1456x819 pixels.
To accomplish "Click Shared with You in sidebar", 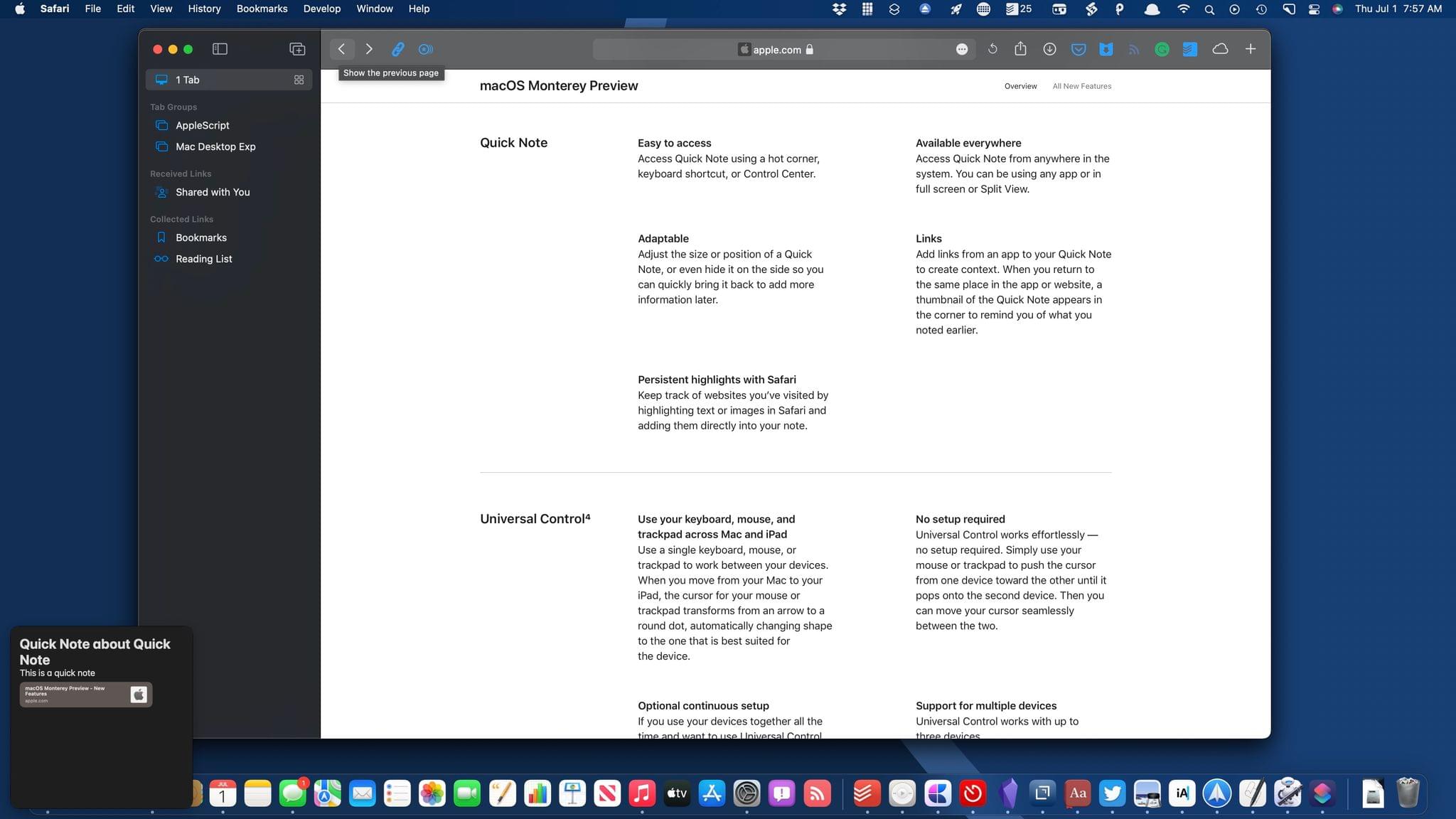I will pos(213,191).
